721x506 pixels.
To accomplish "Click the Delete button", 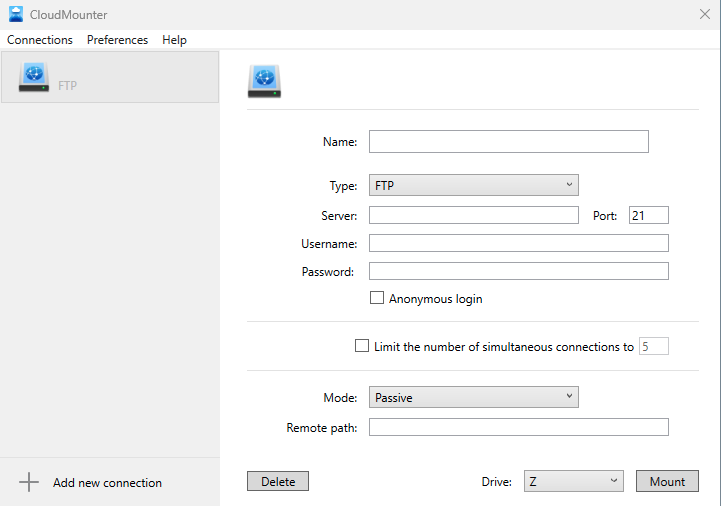I will [x=278, y=481].
